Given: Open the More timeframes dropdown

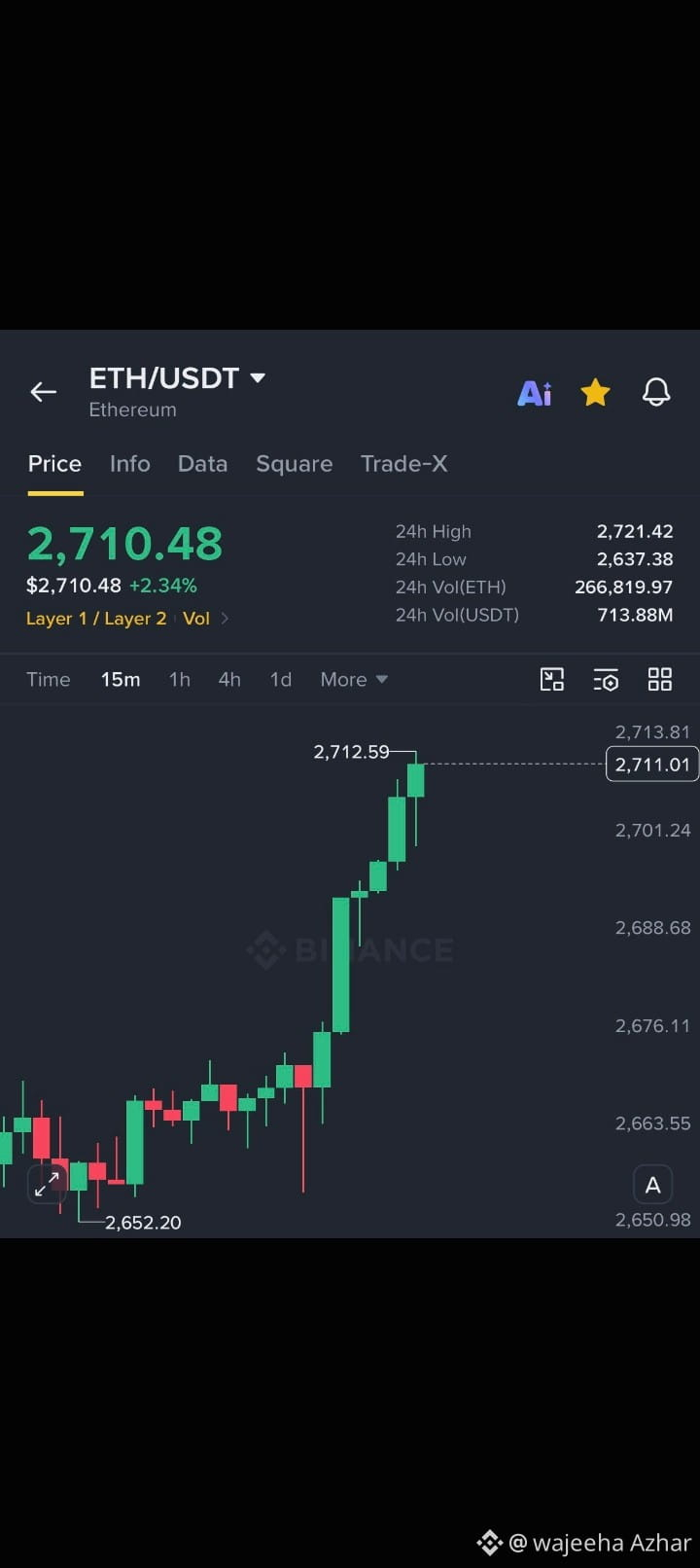Looking at the screenshot, I should pos(354,679).
